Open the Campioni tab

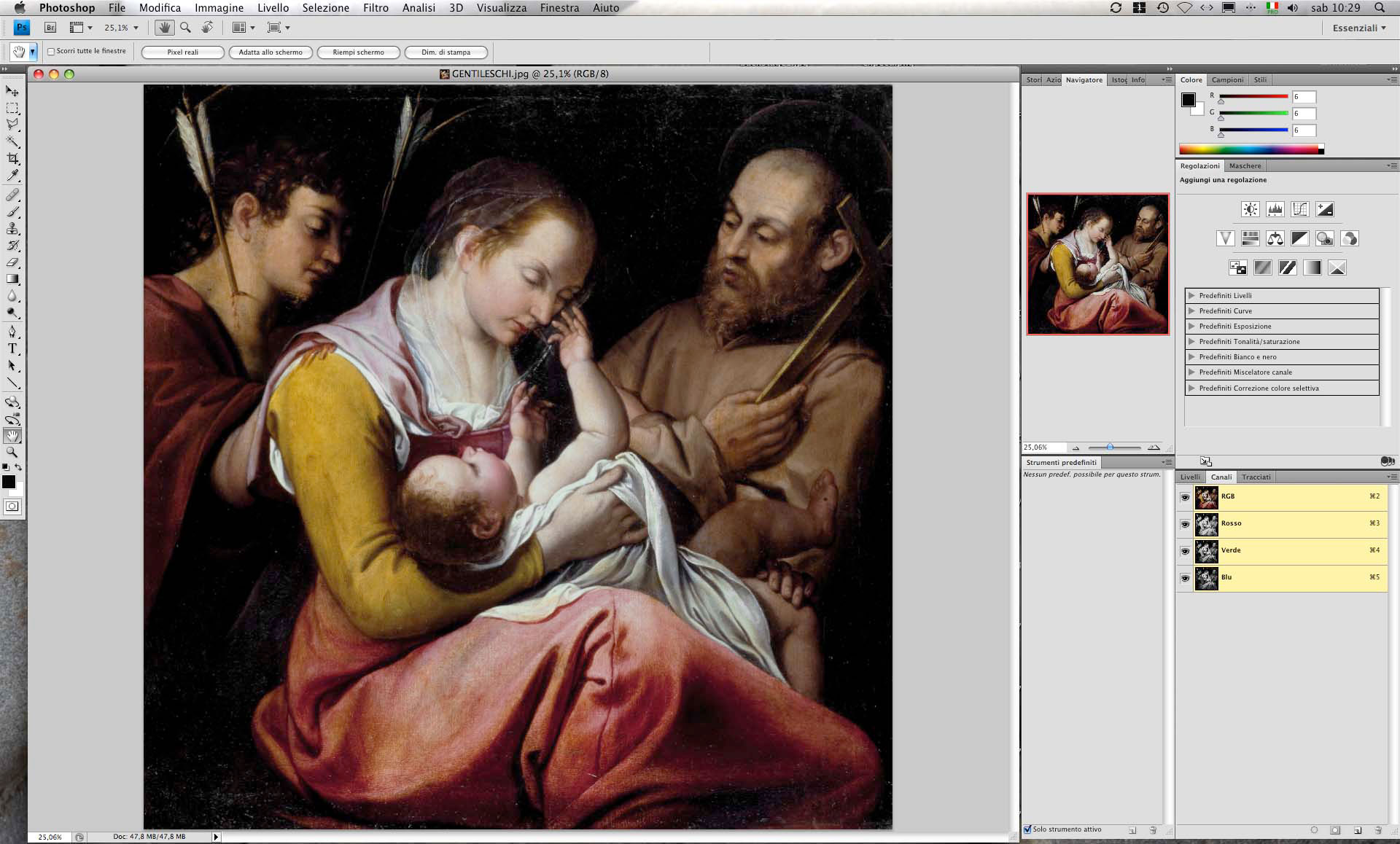[x=1227, y=79]
